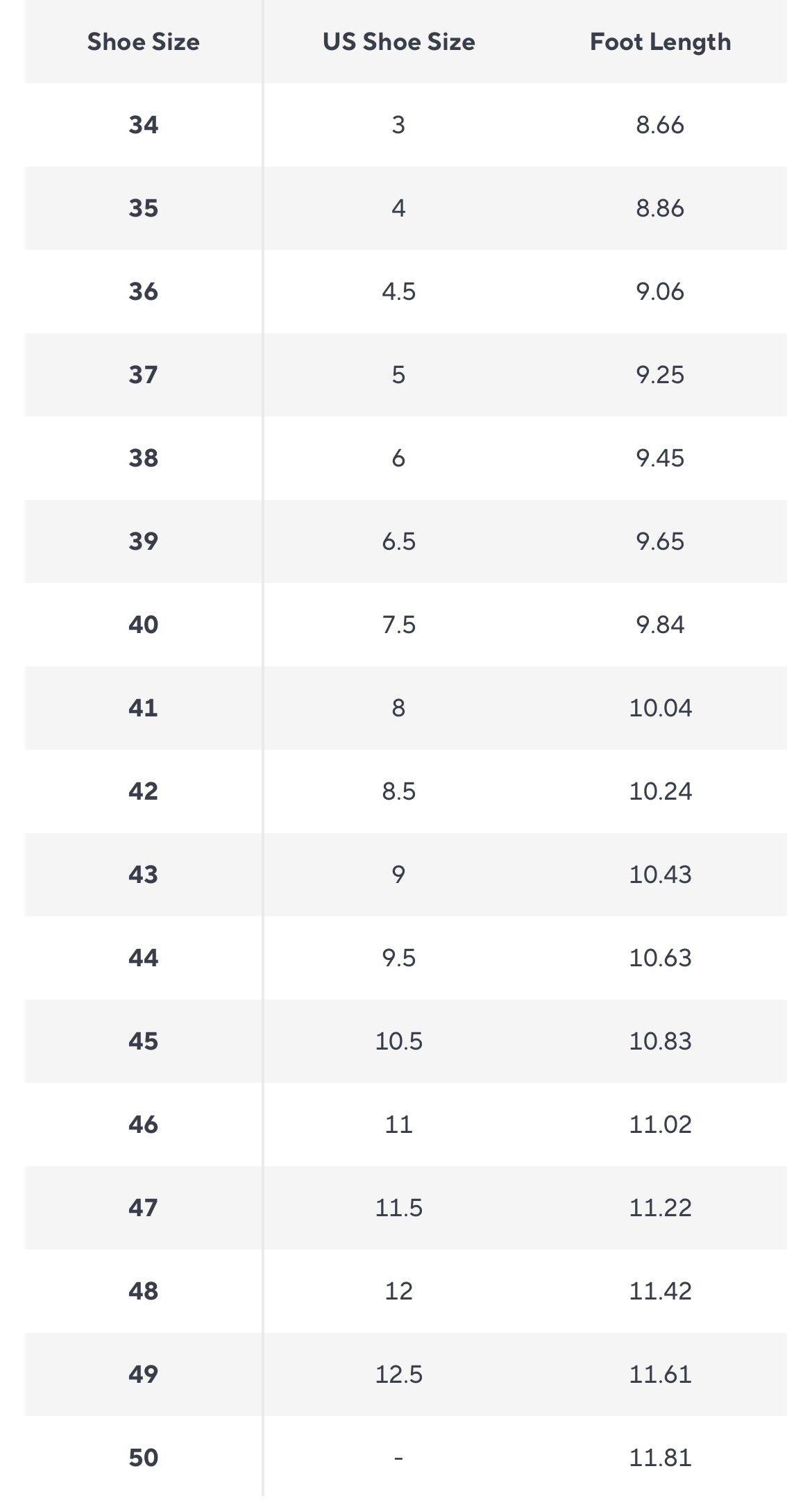Select shoe size 50 row label
Screen dimensions: 812x1505
pos(143,1457)
